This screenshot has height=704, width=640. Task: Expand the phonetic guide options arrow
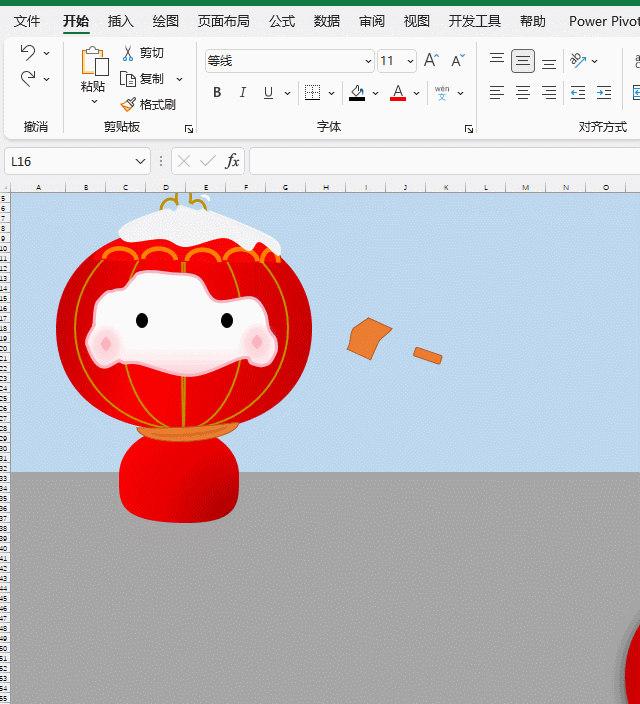460,93
